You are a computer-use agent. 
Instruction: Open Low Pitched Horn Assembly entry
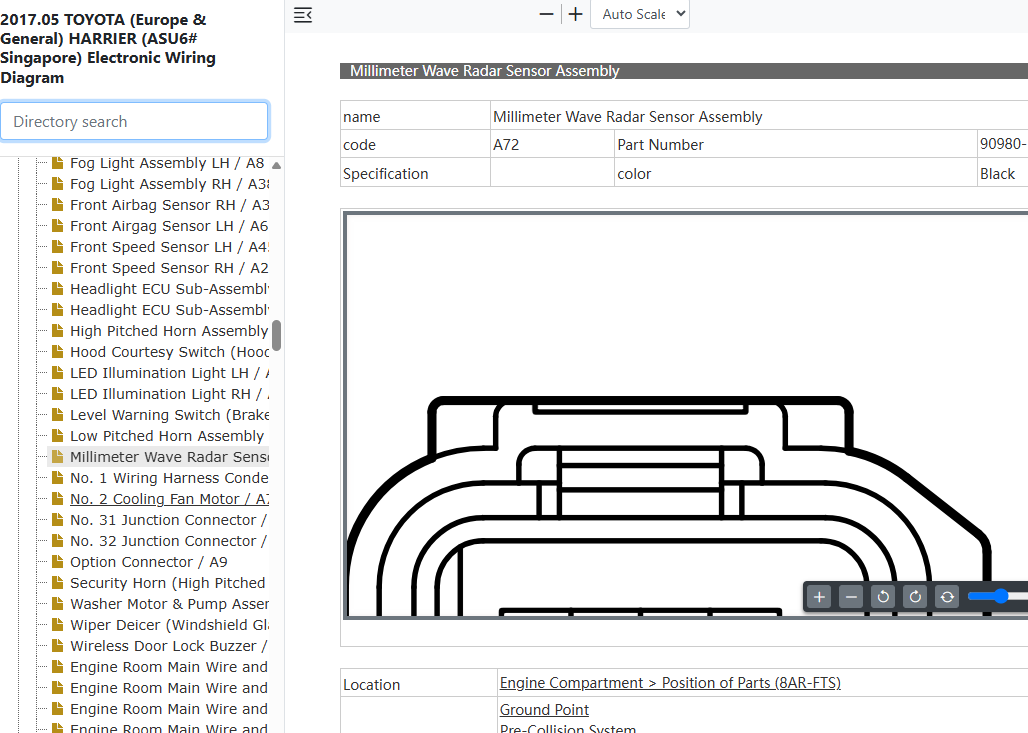pos(167,435)
